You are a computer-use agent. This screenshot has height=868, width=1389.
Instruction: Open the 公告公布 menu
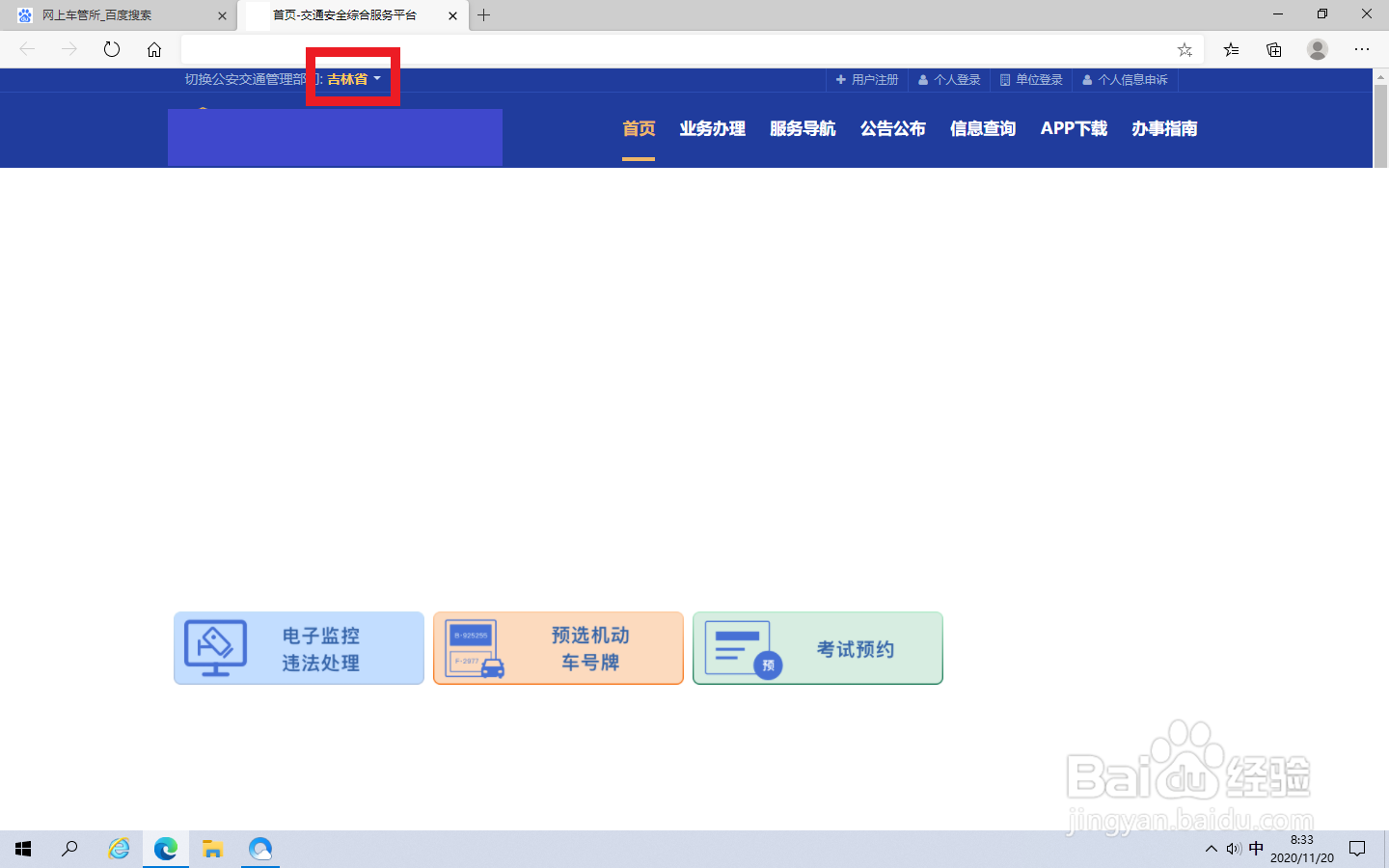click(x=893, y=128)
